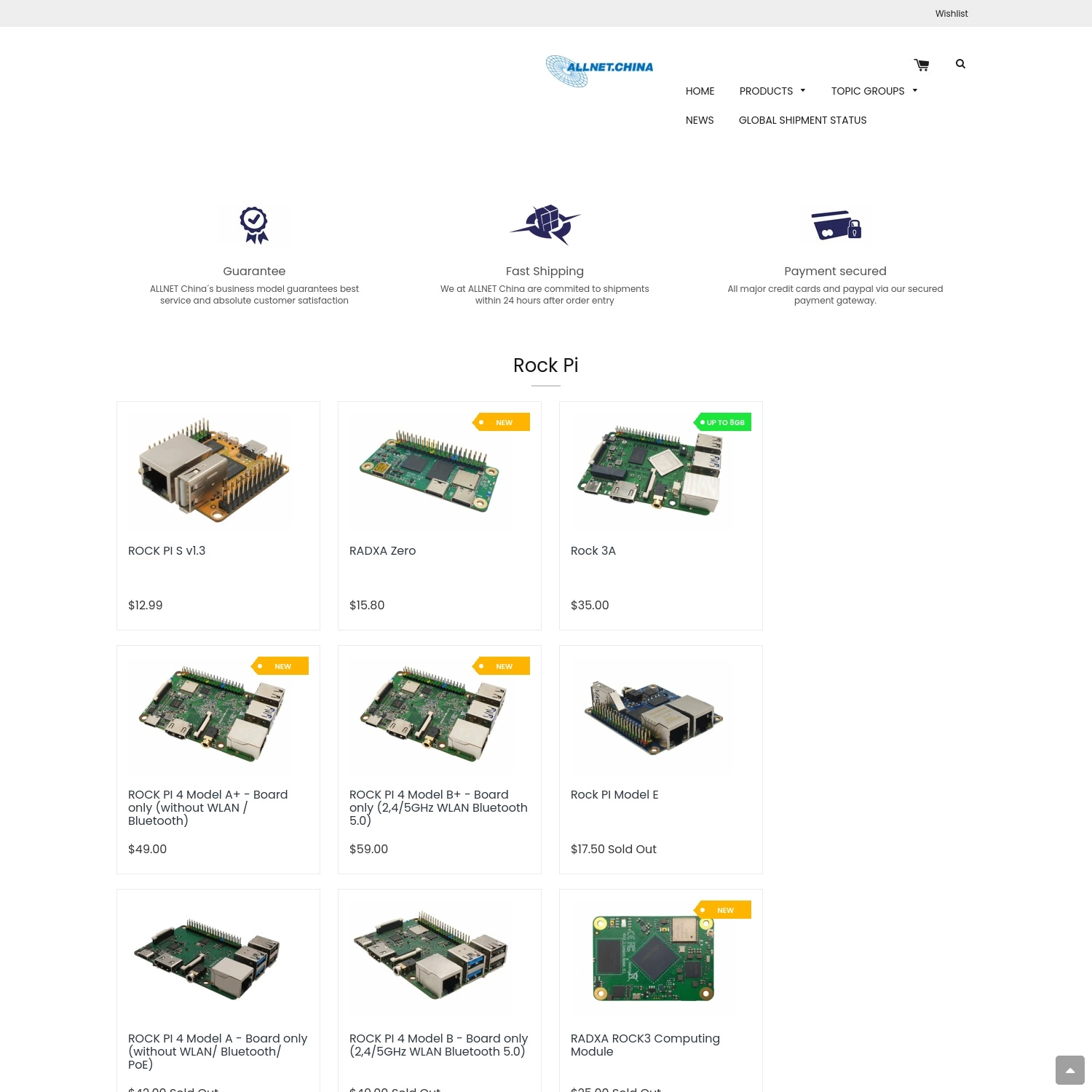Open the shopping cart icon

click(x=922, y=65)
